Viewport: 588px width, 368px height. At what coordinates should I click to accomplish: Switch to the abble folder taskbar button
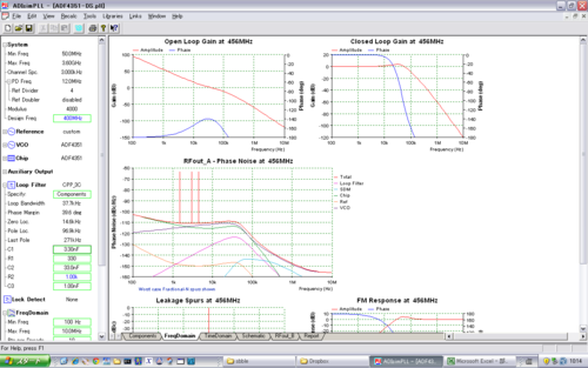point(259,361)
